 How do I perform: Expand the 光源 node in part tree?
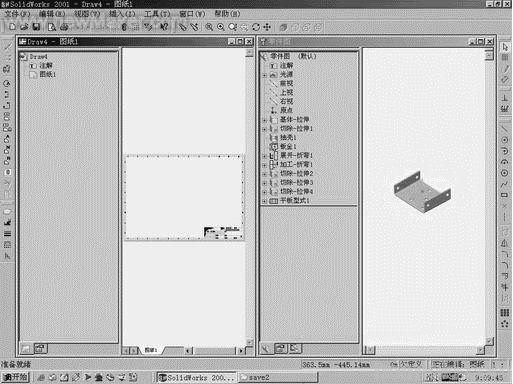(265, 75)
